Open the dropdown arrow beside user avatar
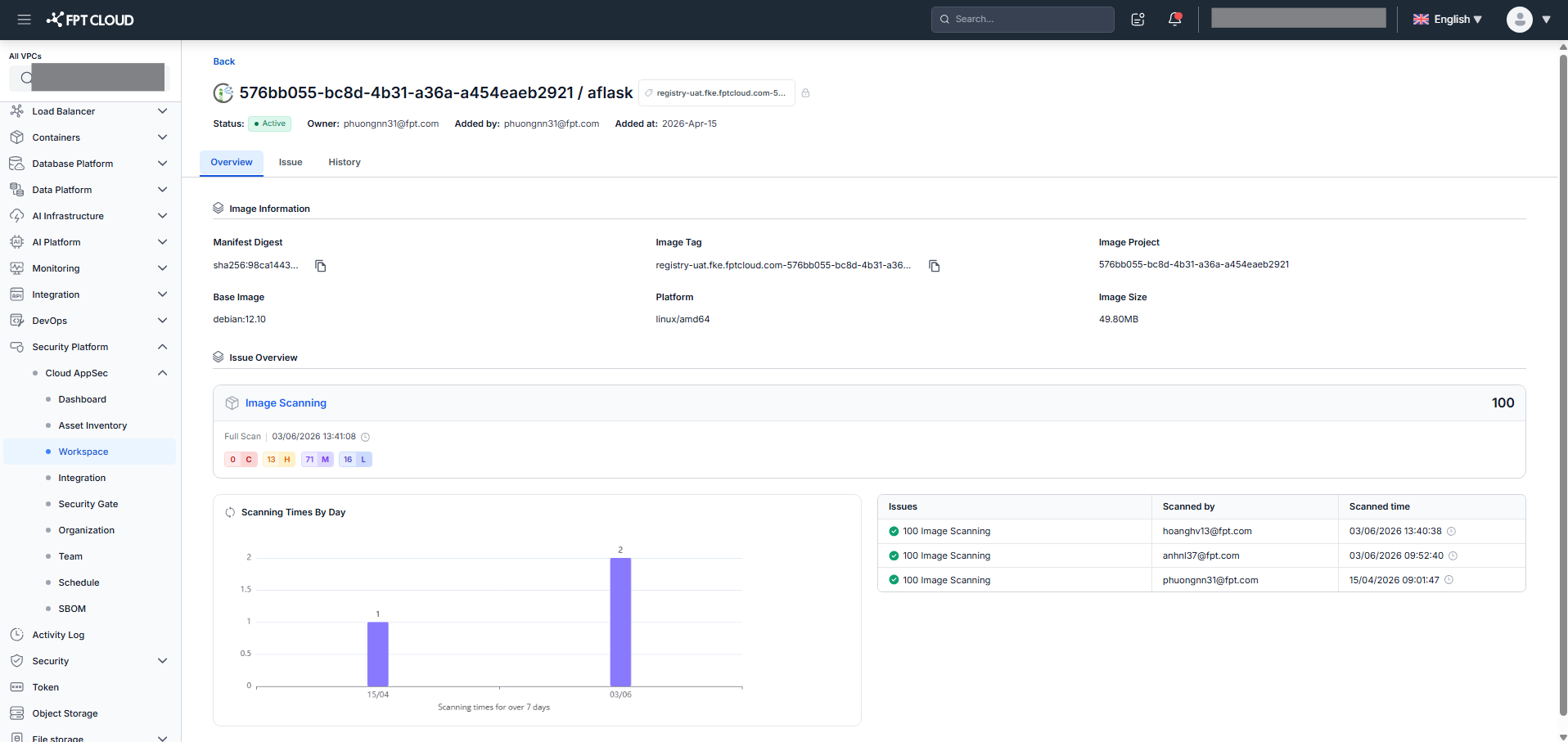This screenshot has width=1568, height=742. tap(1547, 20)
